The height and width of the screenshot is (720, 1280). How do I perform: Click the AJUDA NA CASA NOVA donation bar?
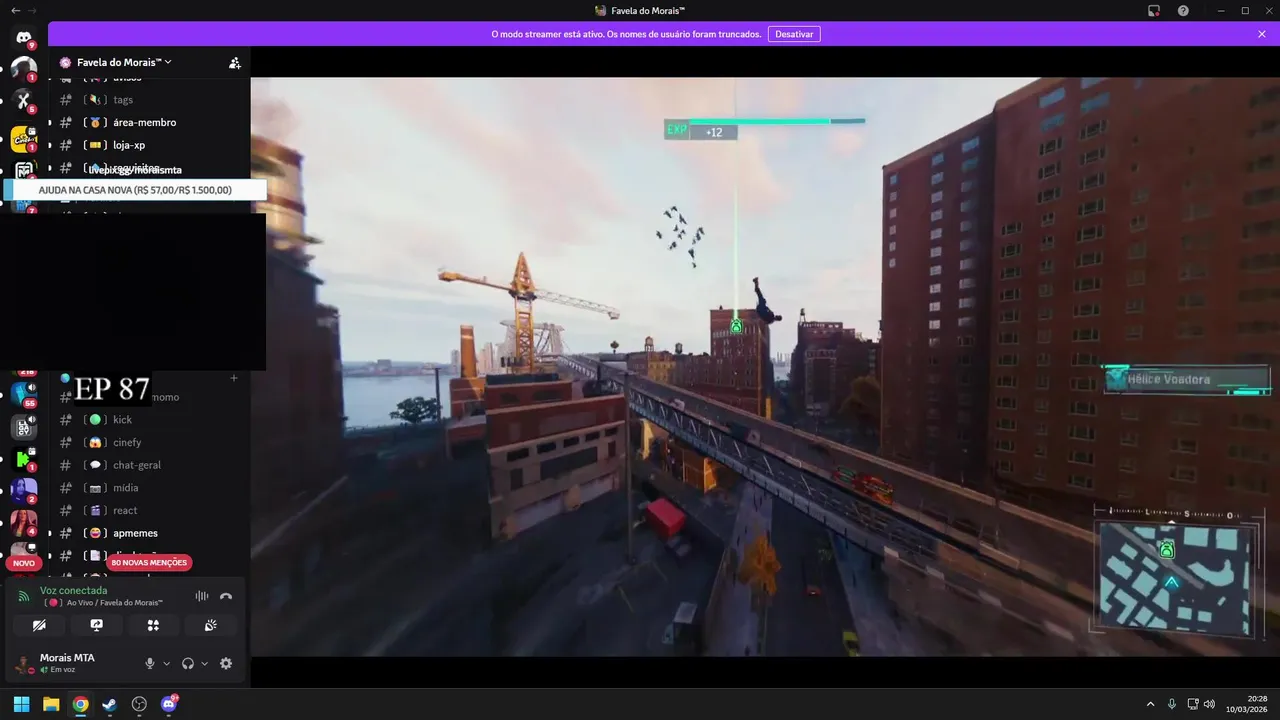pyautogui.click(x=135, y=190)
